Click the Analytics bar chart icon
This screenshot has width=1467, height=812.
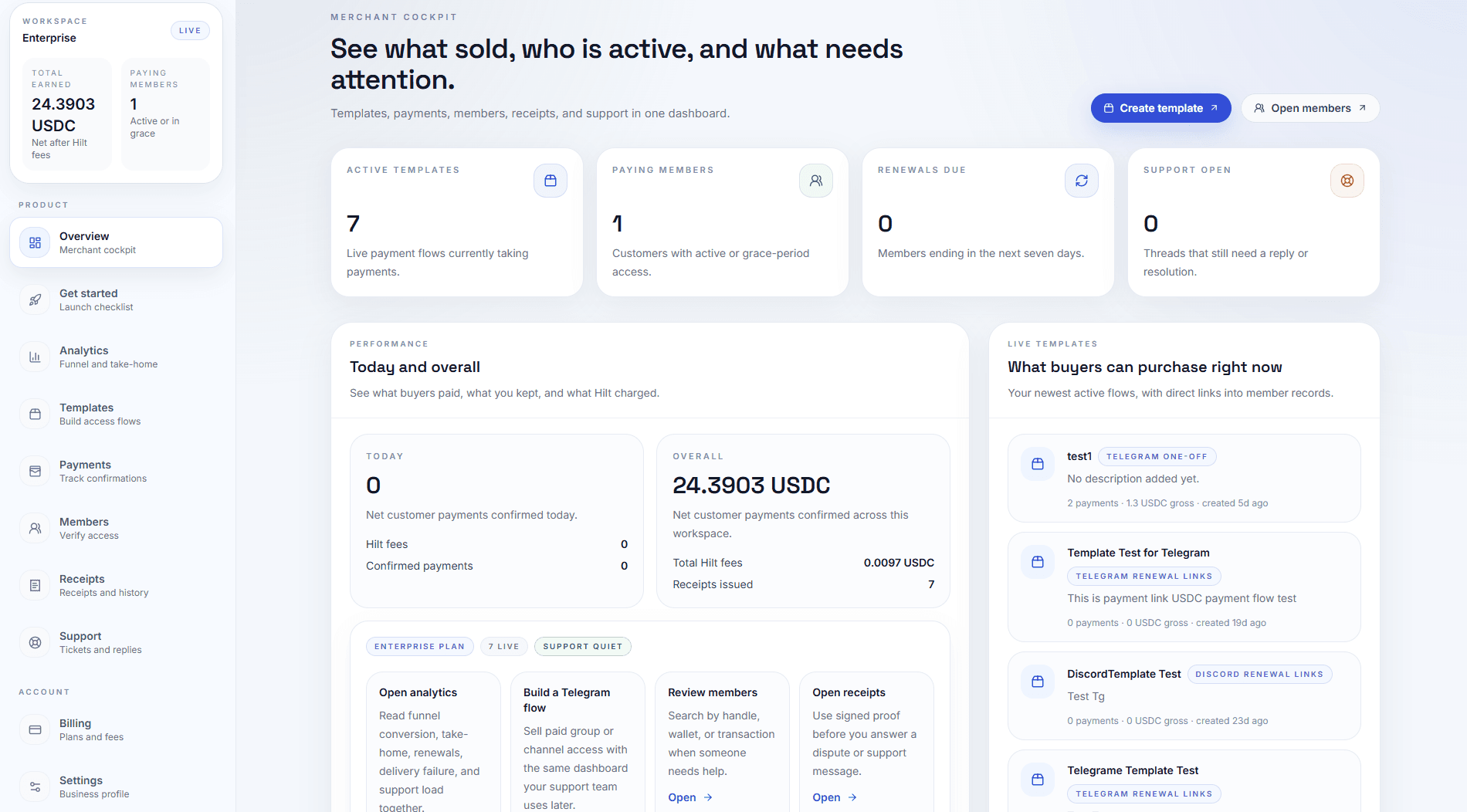(x=35, y=357)
